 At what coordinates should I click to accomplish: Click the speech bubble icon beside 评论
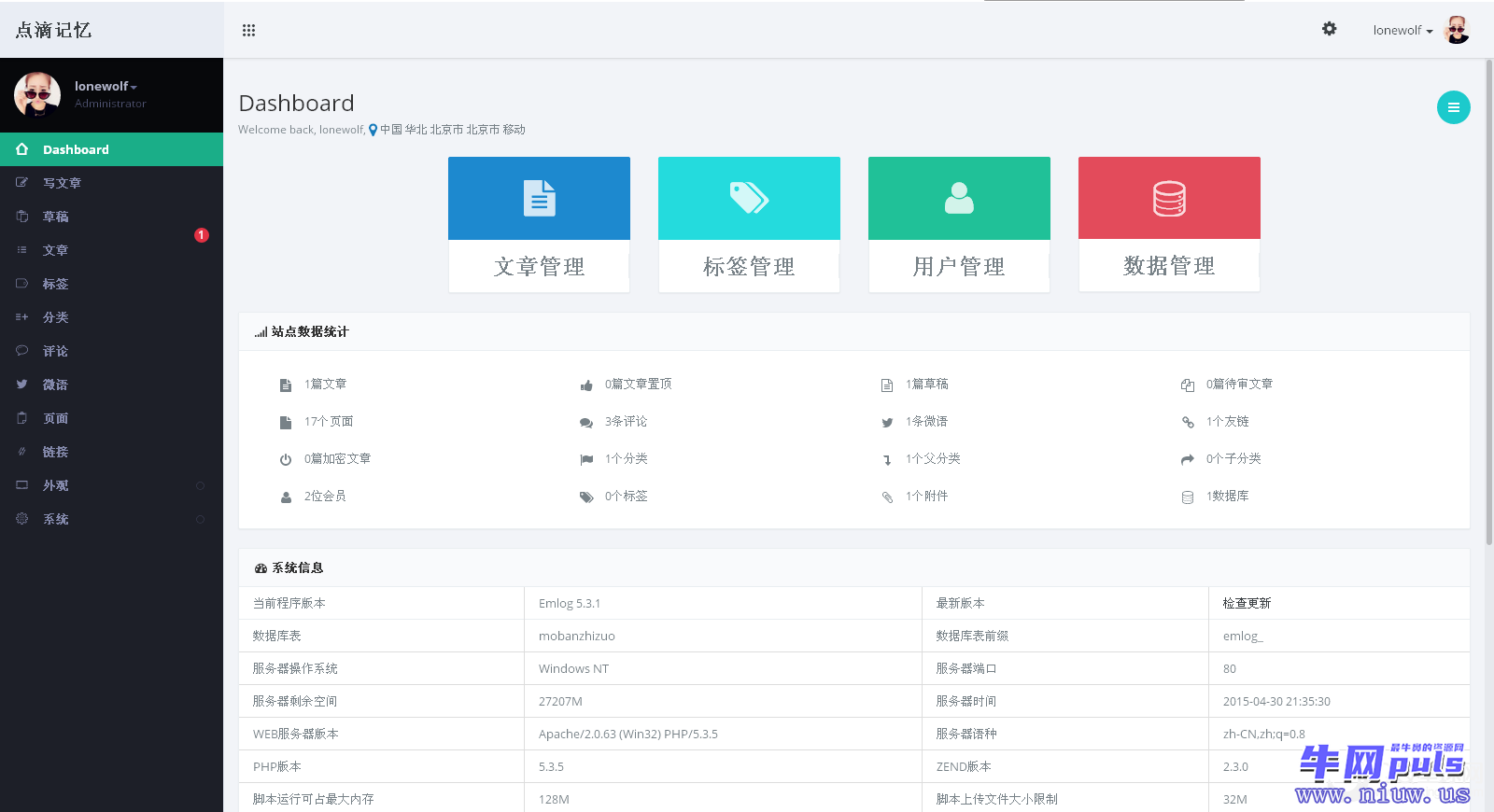21,351
